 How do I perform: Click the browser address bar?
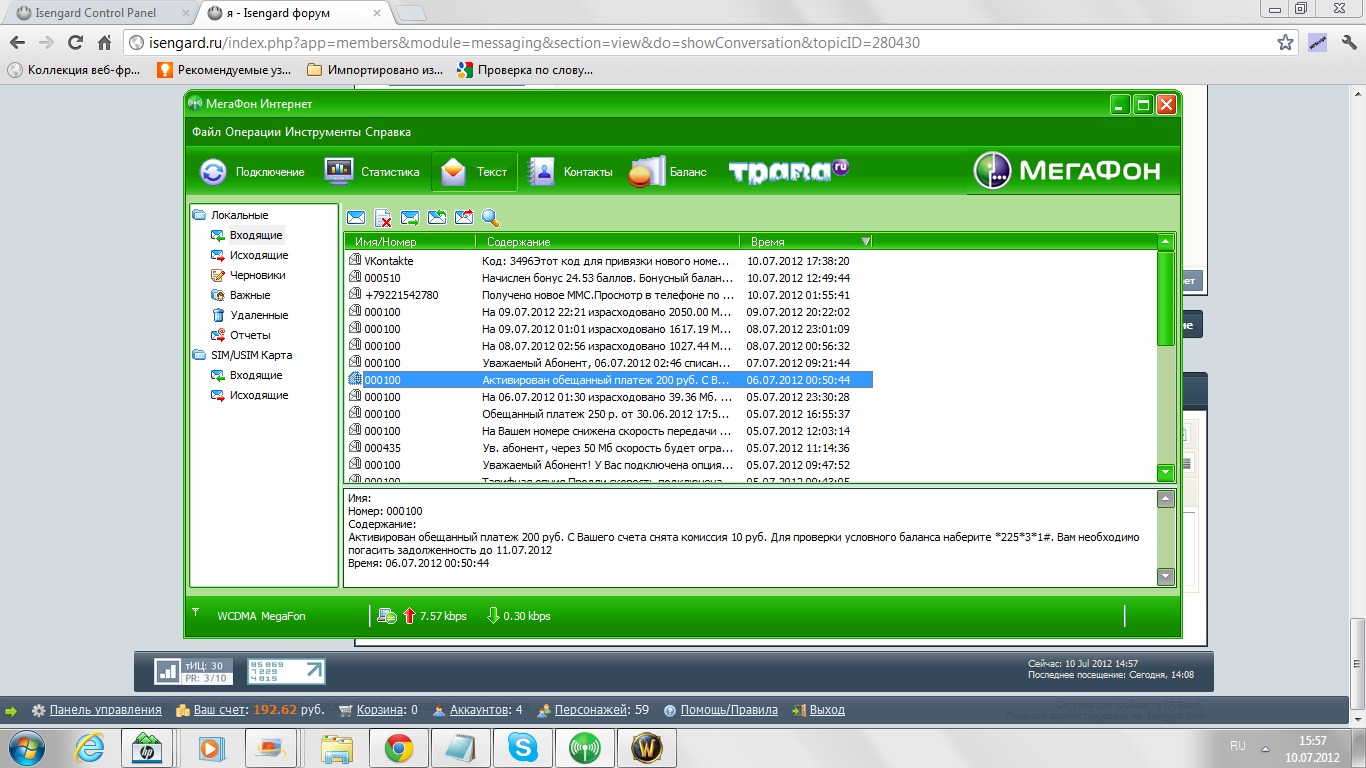(x=700, y=43)
